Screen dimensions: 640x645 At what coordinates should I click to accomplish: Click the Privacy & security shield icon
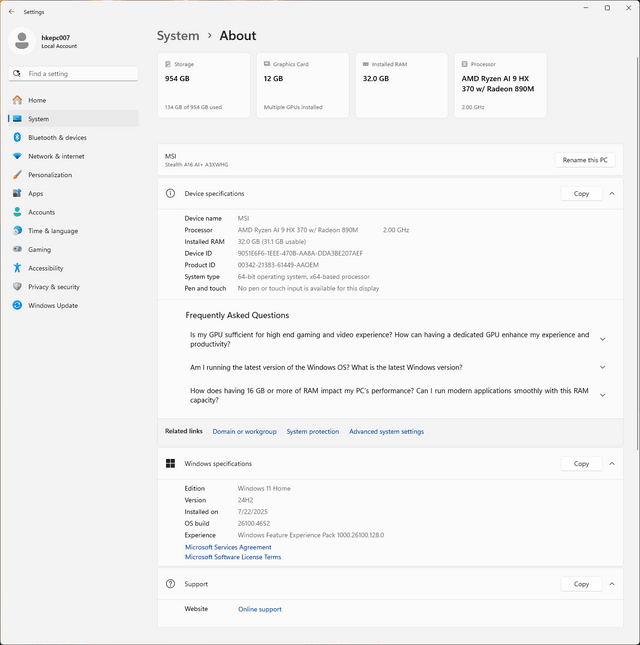click(x=17, y=287)
